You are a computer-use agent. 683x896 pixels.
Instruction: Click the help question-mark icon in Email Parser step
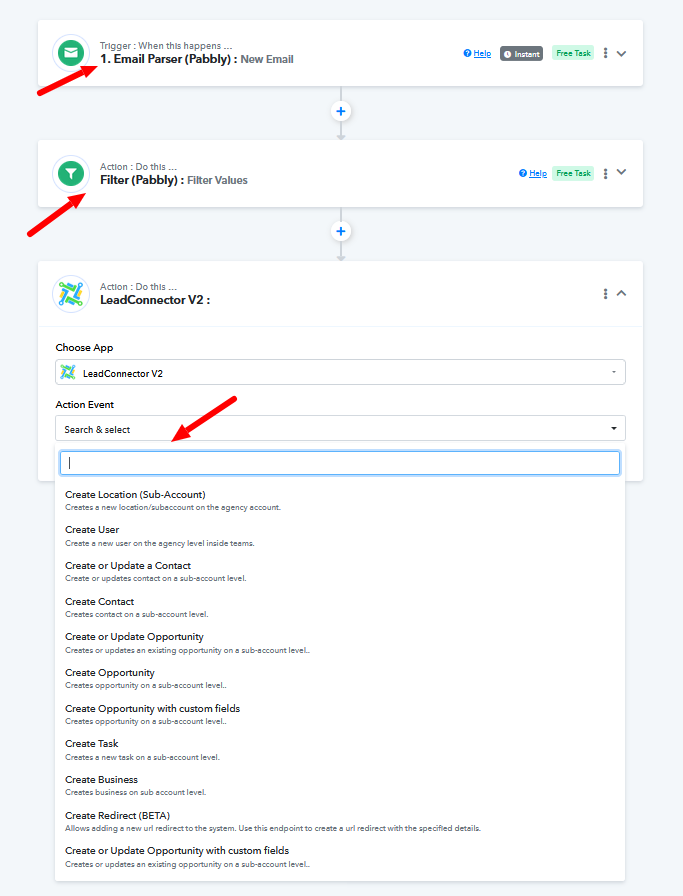(x=467, y=53)
